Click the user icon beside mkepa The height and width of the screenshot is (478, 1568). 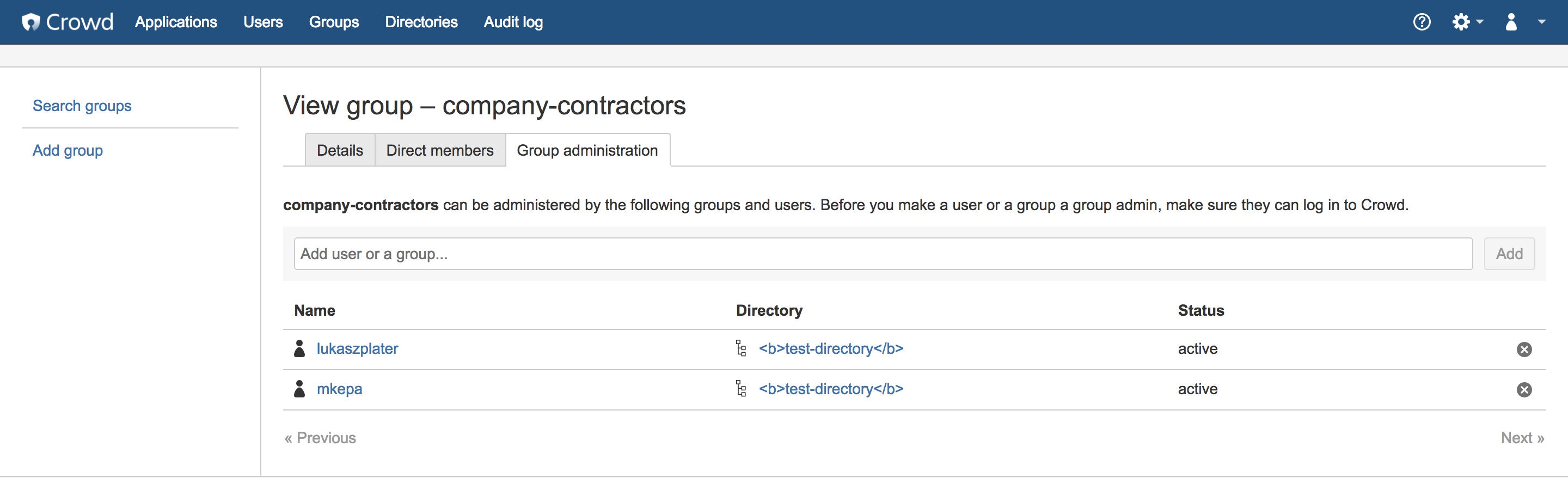[299, 389]
